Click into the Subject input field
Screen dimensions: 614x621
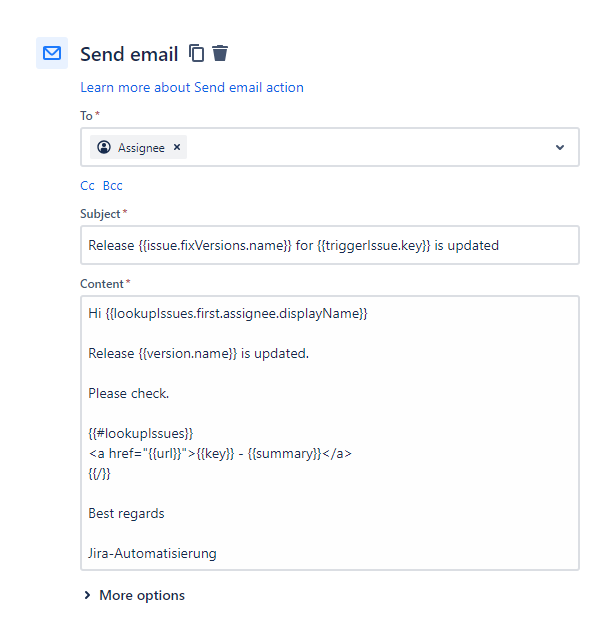330,245
